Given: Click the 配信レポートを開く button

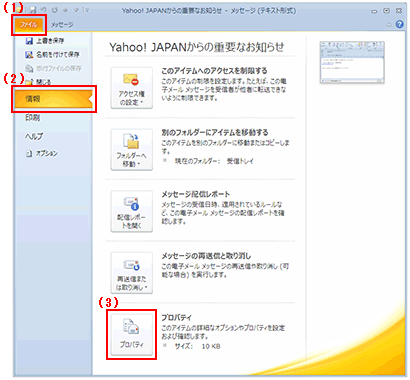Looking at the screenshot, I should (x=132, y=211).
